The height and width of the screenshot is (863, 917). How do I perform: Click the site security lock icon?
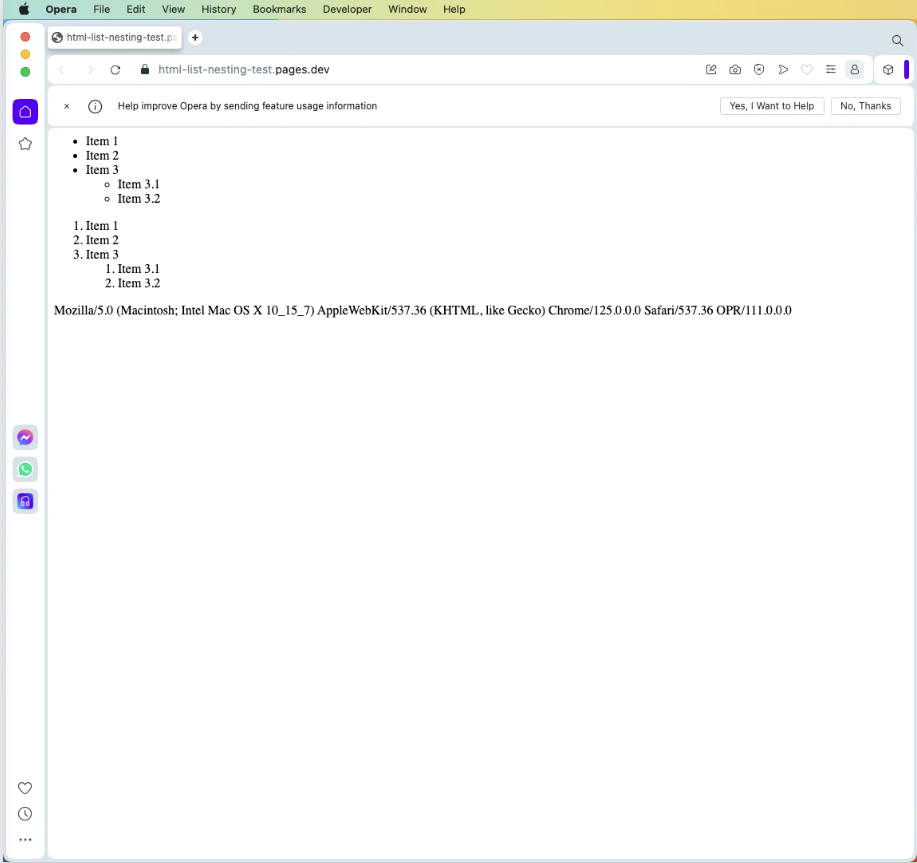[145, 70]
